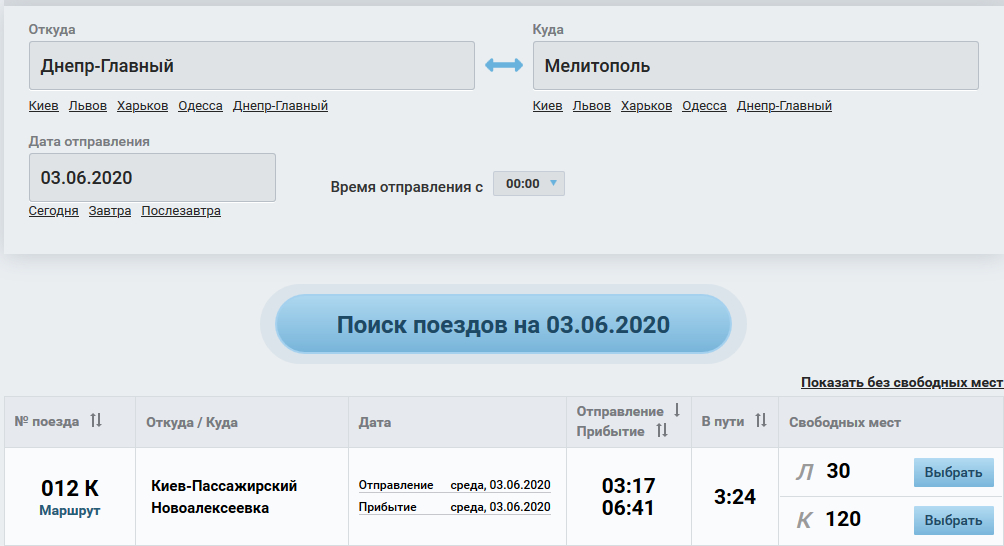Sort by travel duration arrows icon
1004x546 pixels.
(x=761, y=421)
